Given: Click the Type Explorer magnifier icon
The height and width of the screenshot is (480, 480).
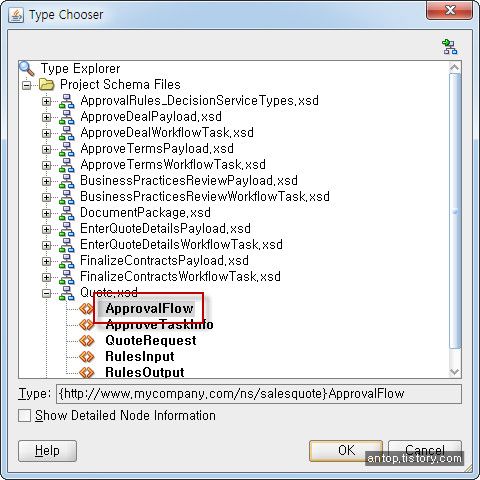Looking at the screenshot, I should tap(27, 68).
